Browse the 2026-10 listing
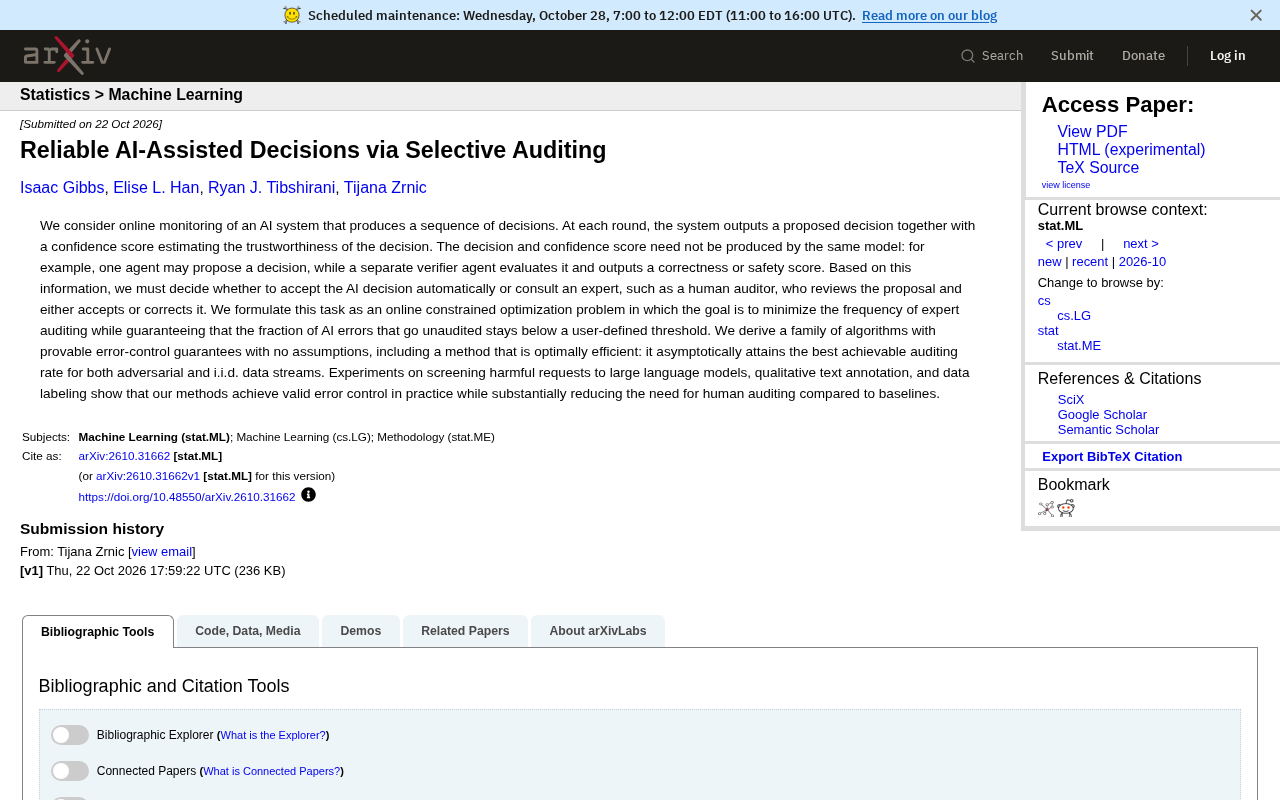This screenshot has width=1280, height=800. (x=1142, y=262)
